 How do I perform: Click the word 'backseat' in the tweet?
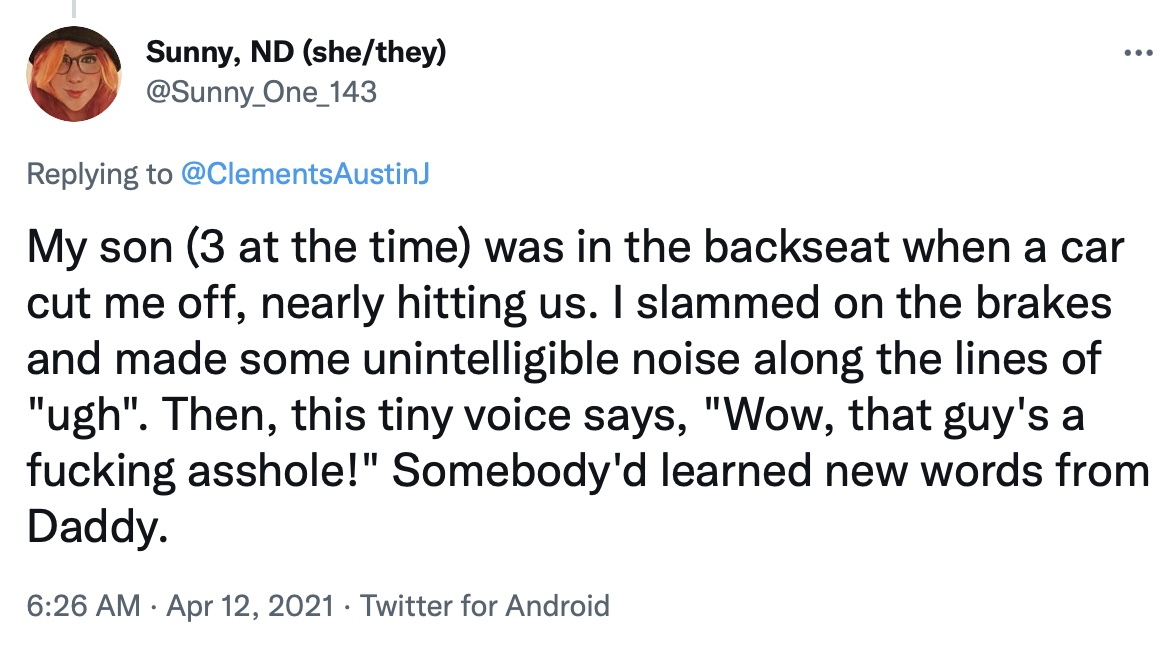[x=796, y=248]
